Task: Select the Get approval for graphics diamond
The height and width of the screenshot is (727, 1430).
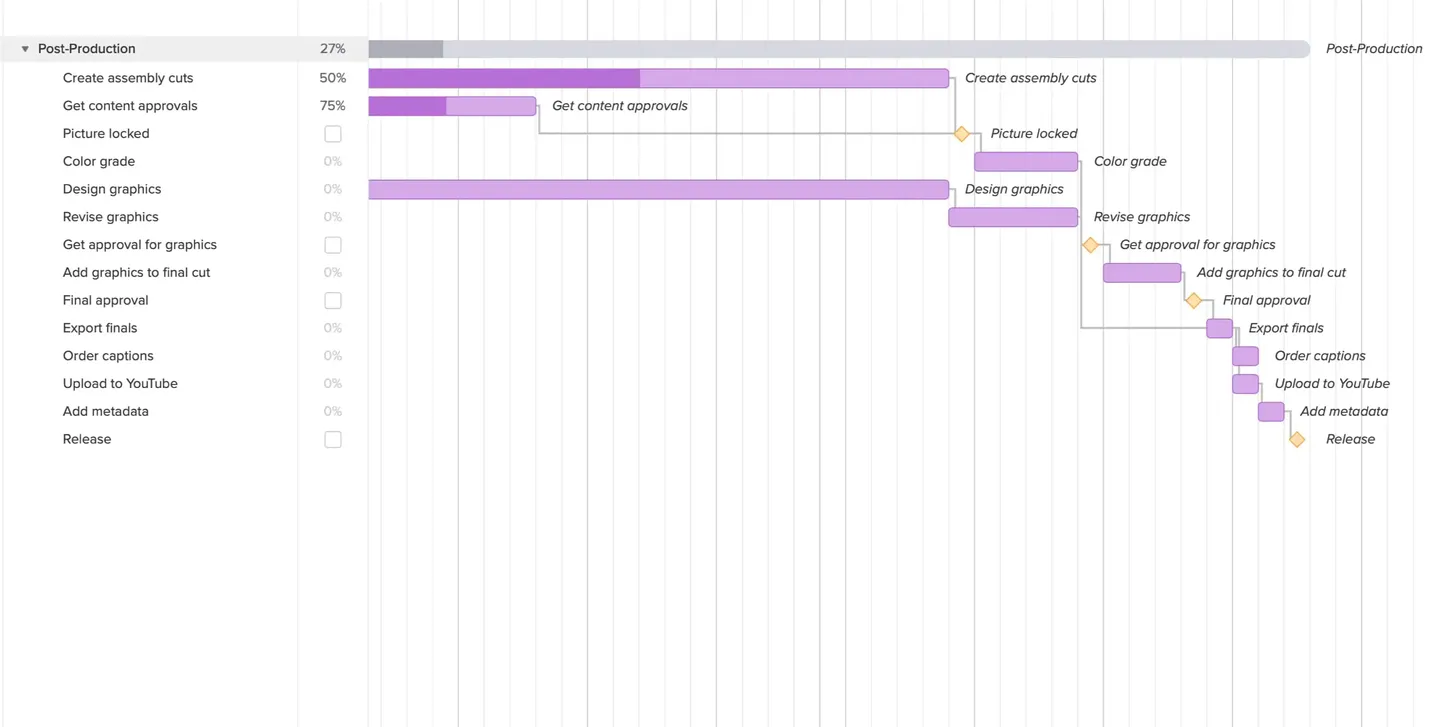Action: [1090, 245]
